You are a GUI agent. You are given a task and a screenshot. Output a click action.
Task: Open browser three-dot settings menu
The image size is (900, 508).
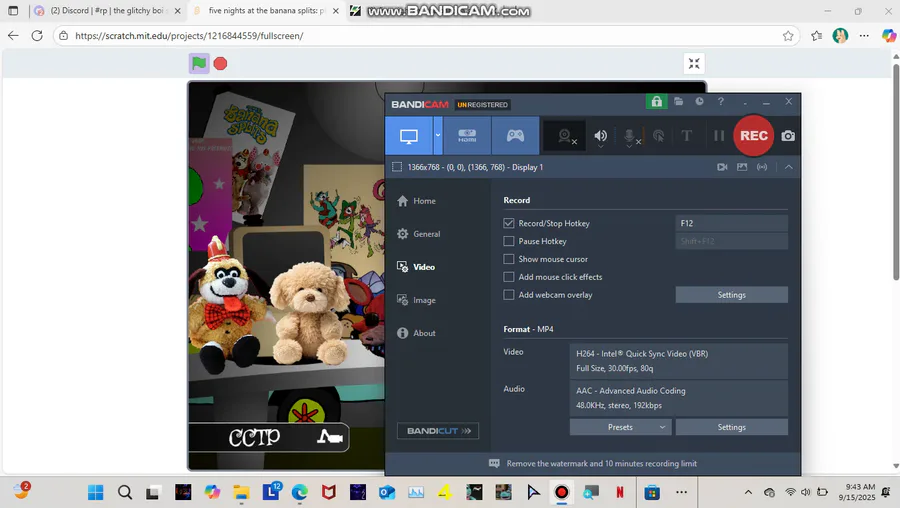point(864,36)
